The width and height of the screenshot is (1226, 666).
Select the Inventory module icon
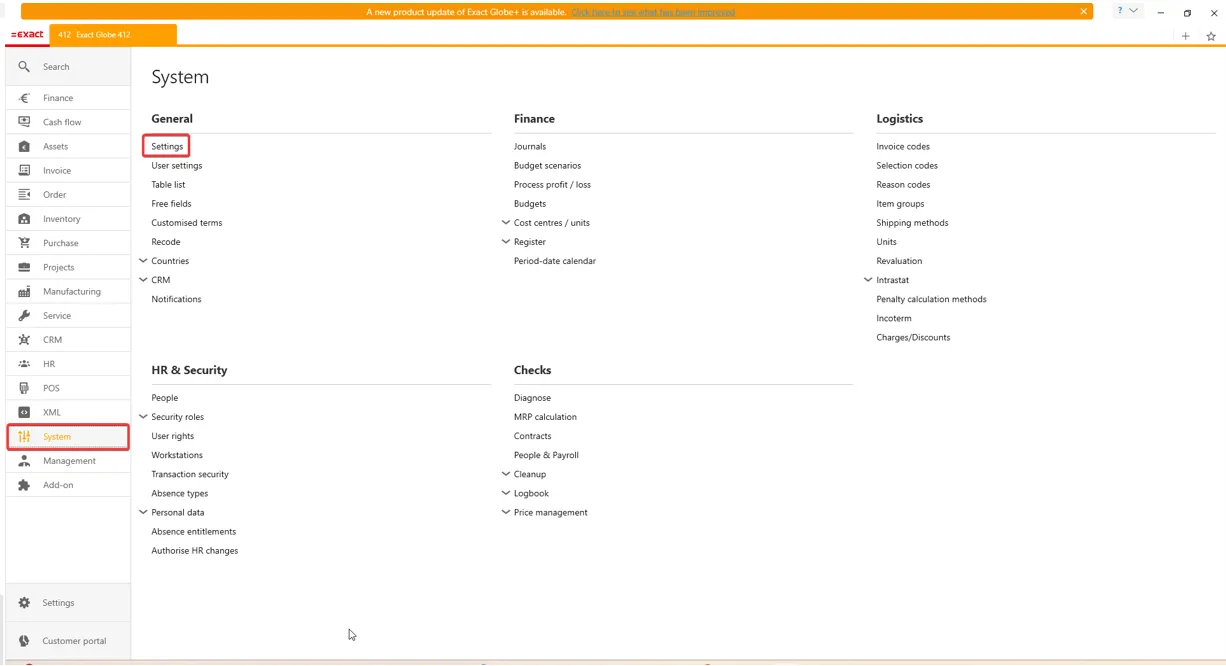tap(24, 219)
